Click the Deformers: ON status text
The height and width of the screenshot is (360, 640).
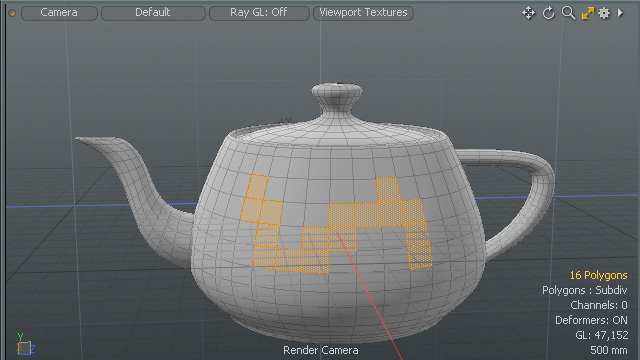click(591, 320)
